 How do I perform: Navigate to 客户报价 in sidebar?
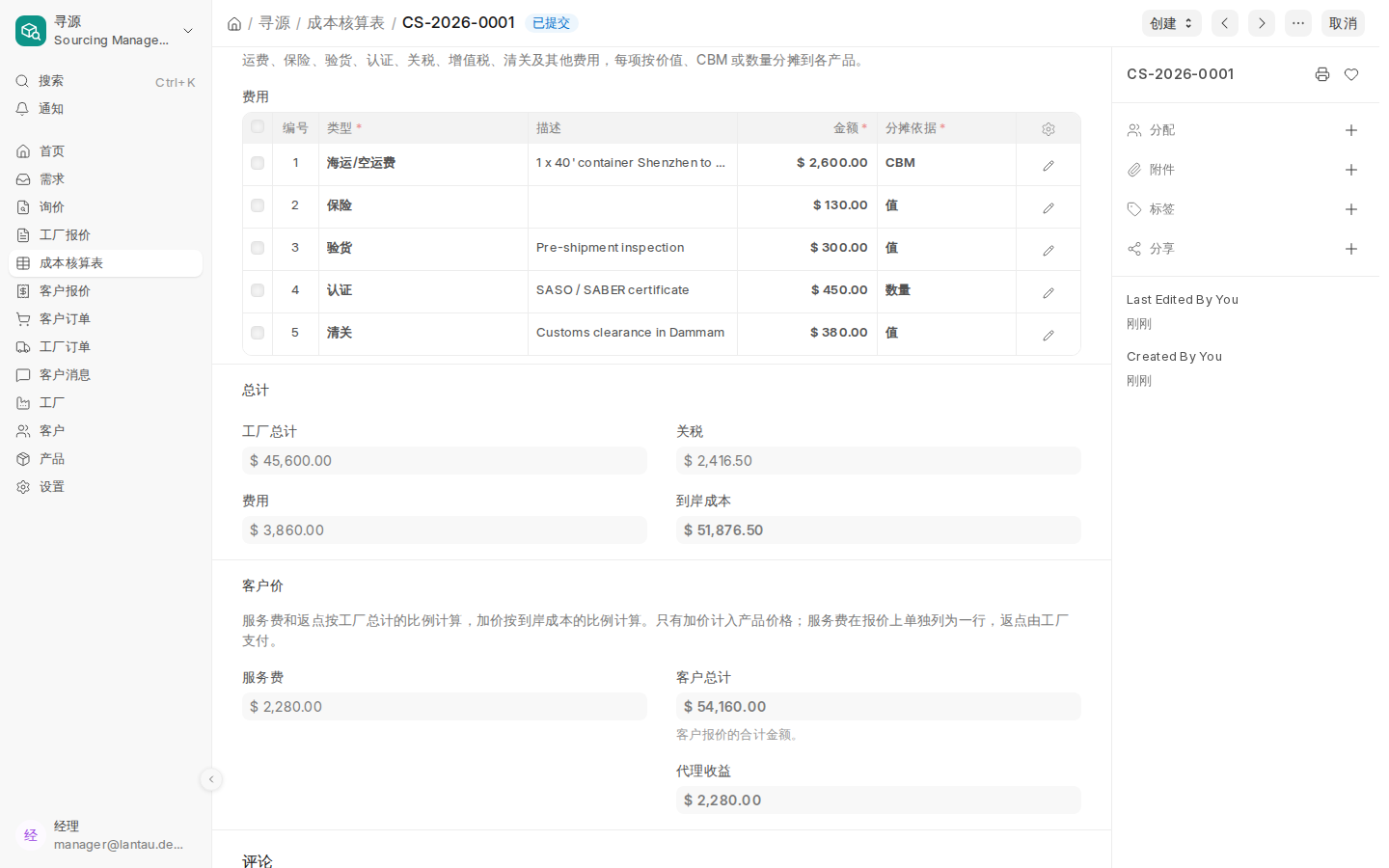pyautogui.click(x=106, y=291)
